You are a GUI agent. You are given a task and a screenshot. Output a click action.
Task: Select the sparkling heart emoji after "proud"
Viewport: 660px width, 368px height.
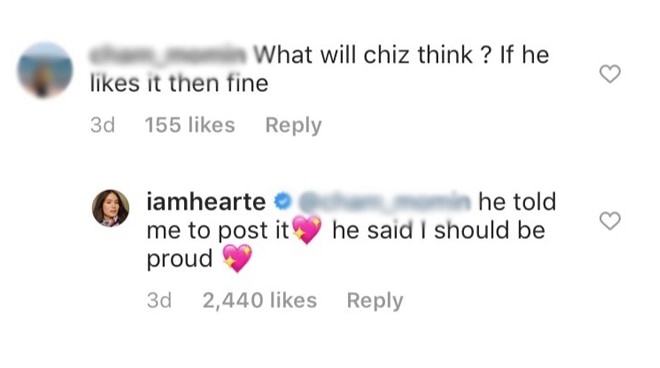tap(237, 258)
